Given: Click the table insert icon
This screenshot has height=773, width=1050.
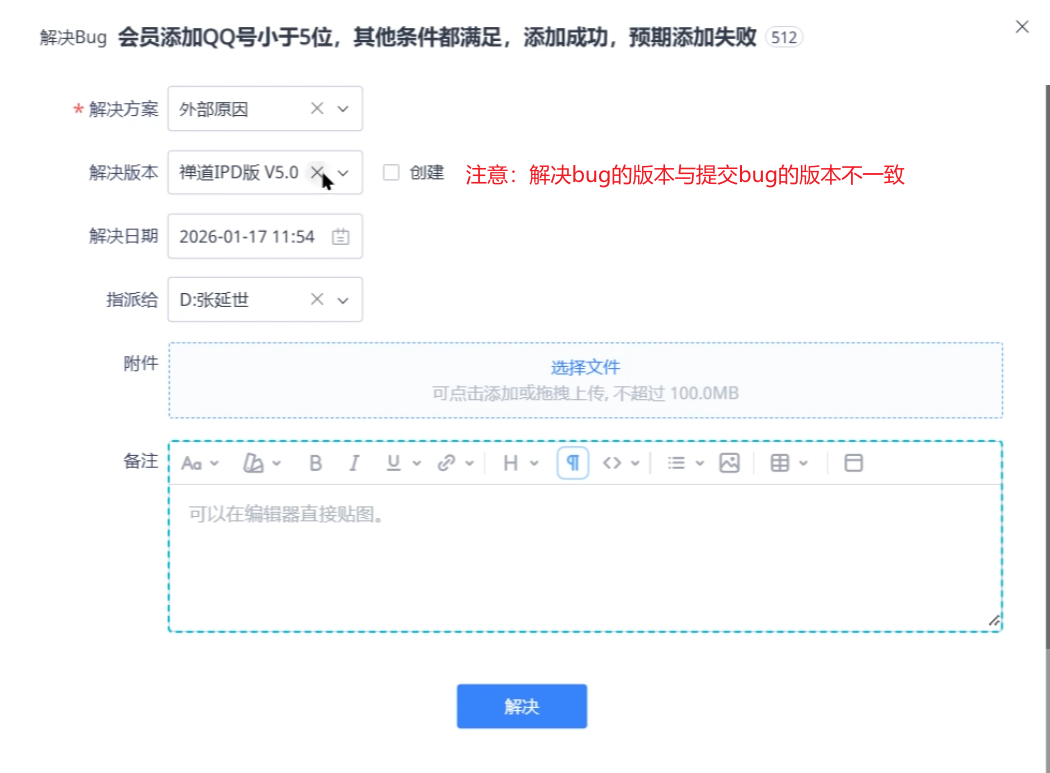Looking at the screenshot, I should pyautogui.click(x=780, y=463).
